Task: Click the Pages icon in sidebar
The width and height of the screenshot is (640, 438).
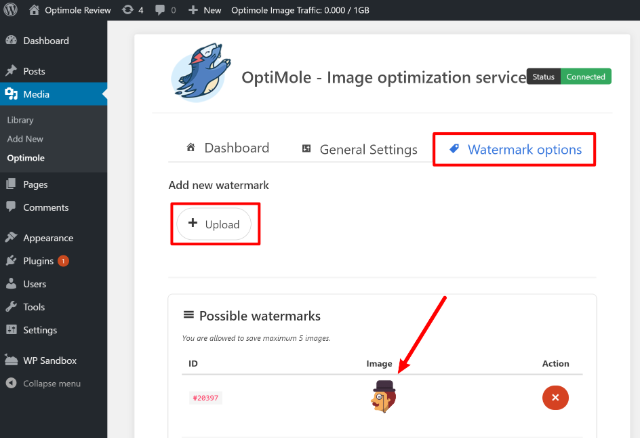Action: pos(11,184)
